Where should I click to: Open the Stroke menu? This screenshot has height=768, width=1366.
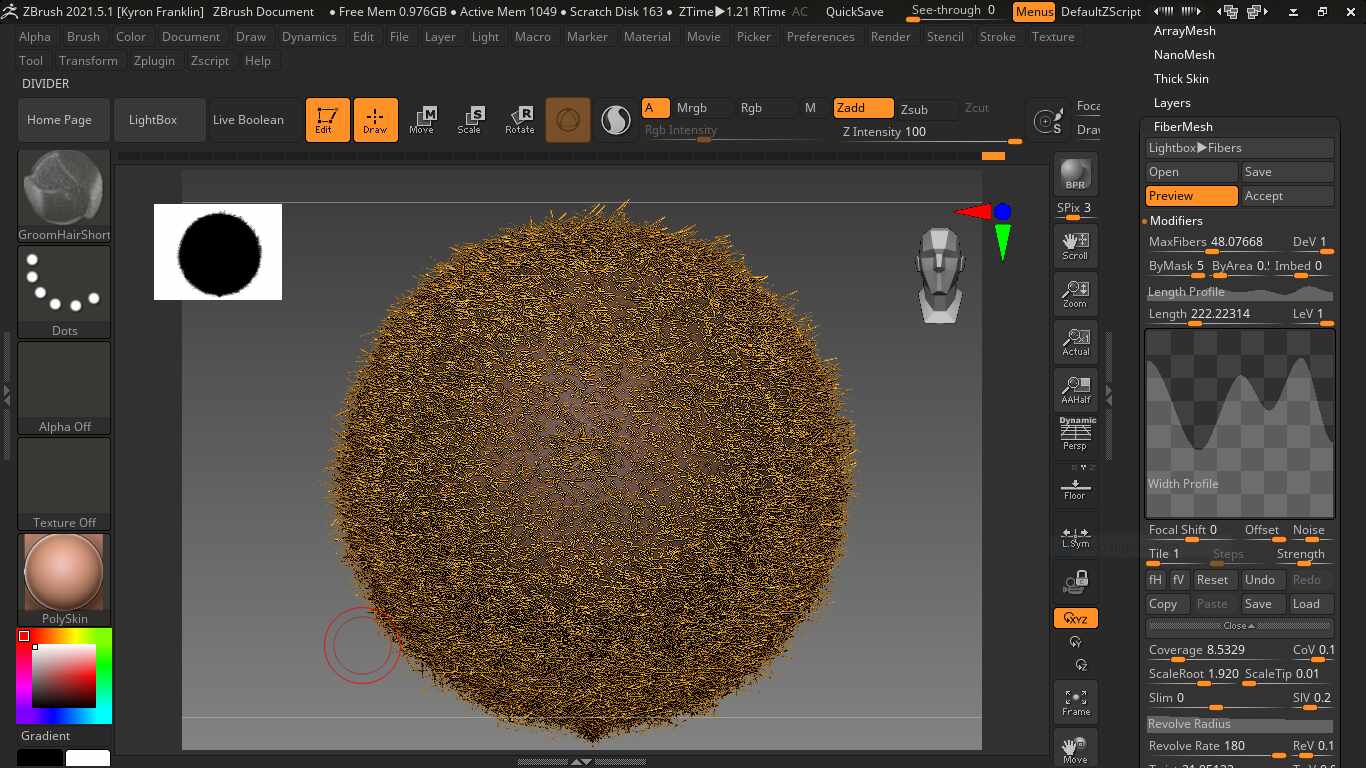(x=997, y=37)
